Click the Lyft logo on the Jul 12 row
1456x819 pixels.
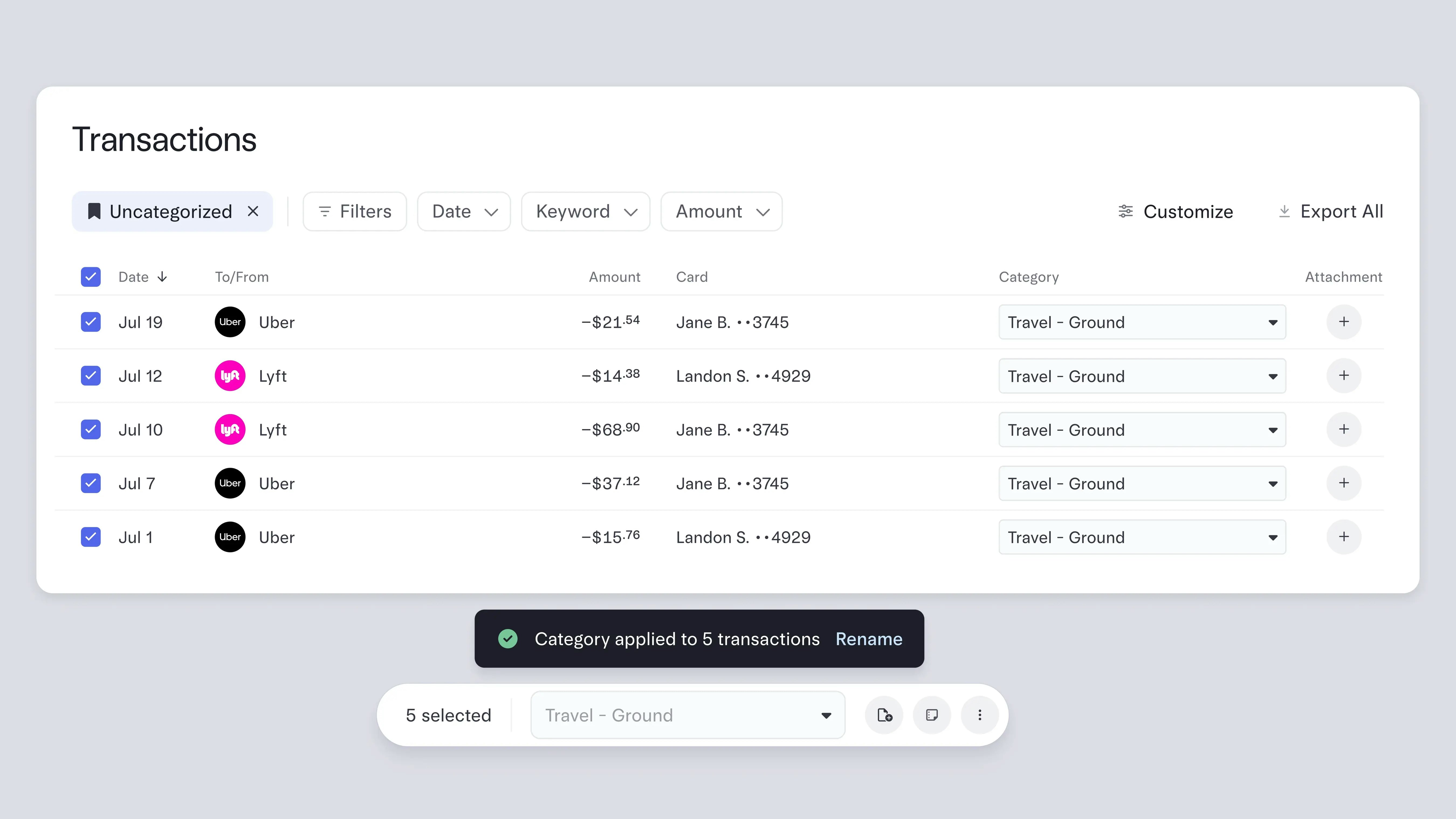(229, 375)
